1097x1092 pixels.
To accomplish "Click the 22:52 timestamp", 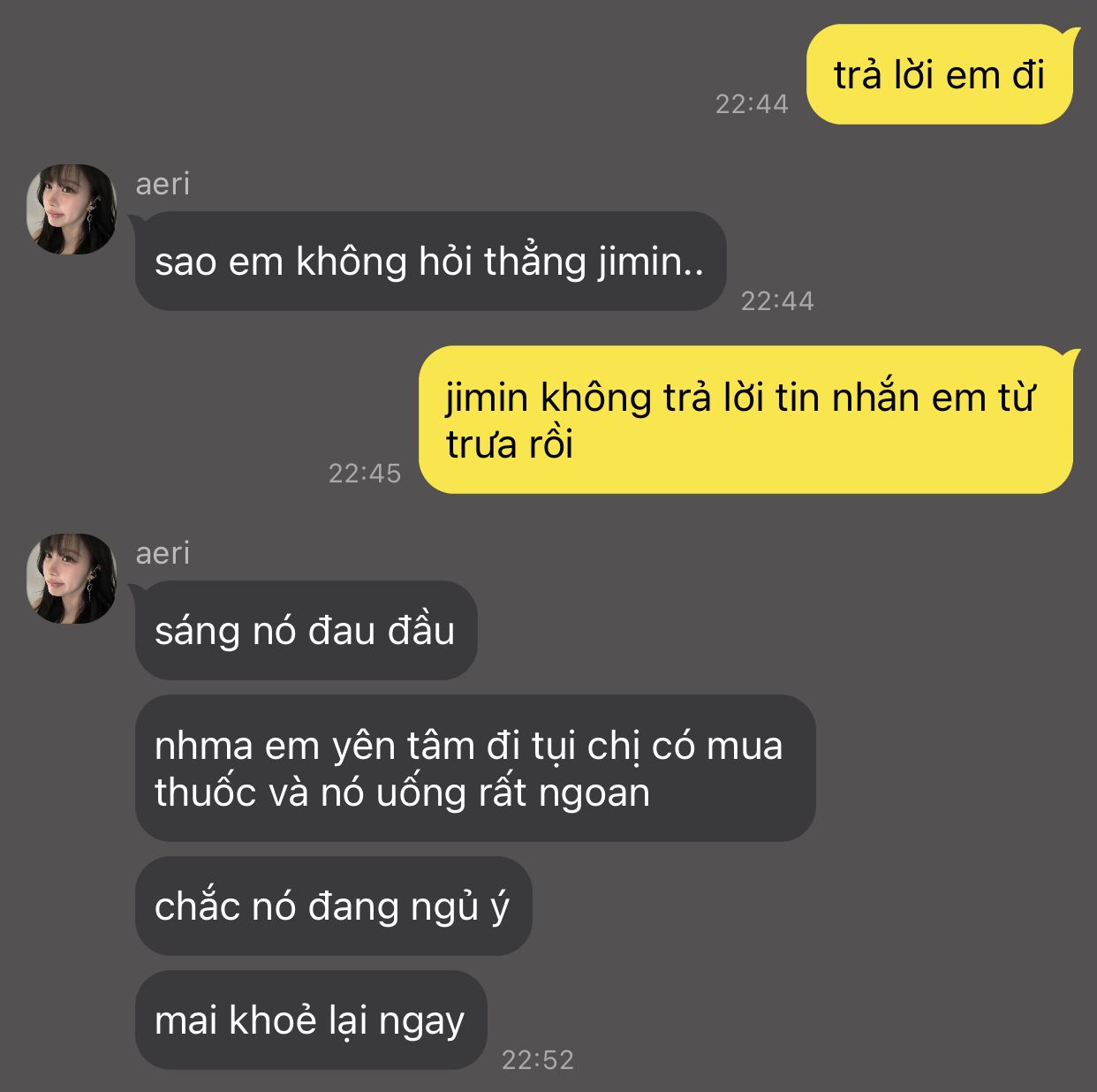I will point(538,1059).
